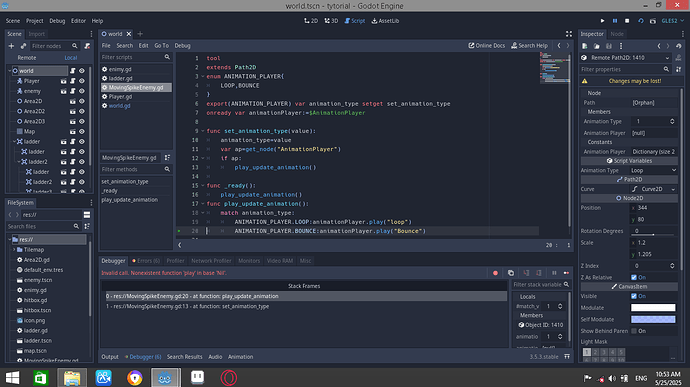Screen dimensions: 690x387
Task: Toggle distraction-free mode fullscreen icon
Action: click(569, 34)
